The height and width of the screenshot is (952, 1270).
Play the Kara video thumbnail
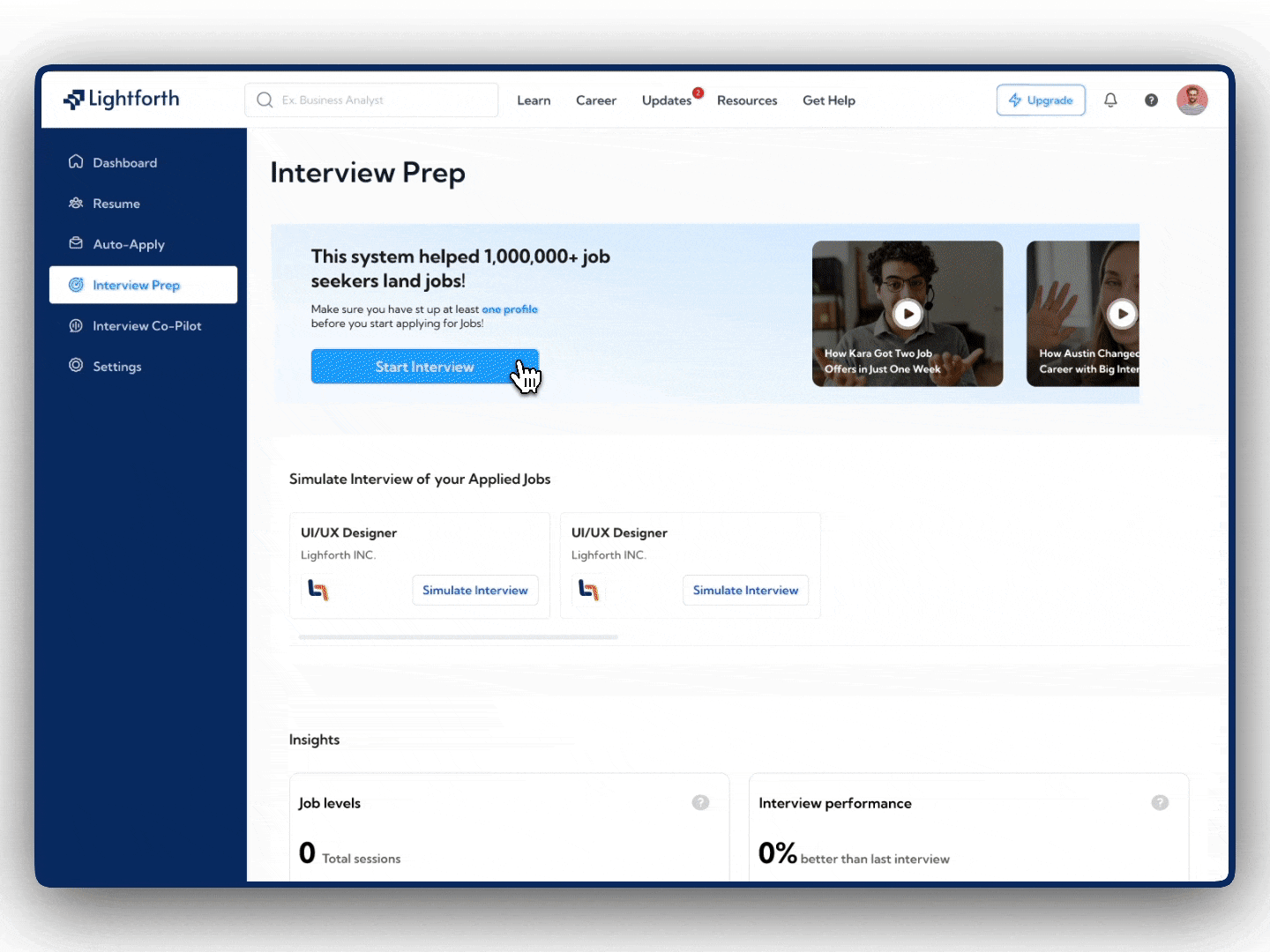pyautogui.click(x=908, y=314)
